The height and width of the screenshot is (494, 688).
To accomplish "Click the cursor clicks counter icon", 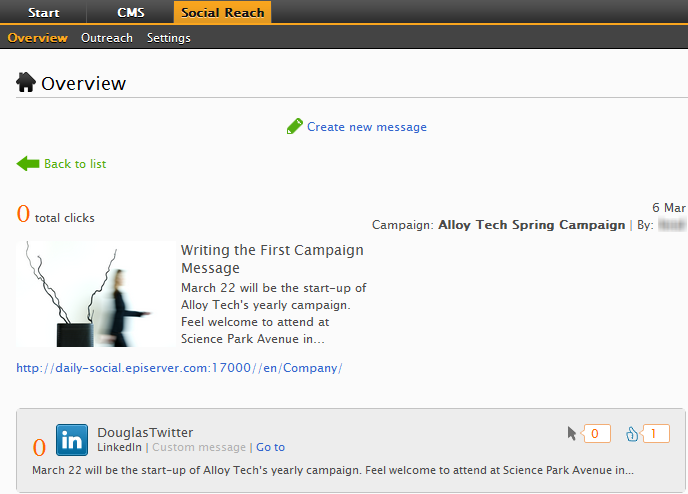I will click(x=572, y=434).
